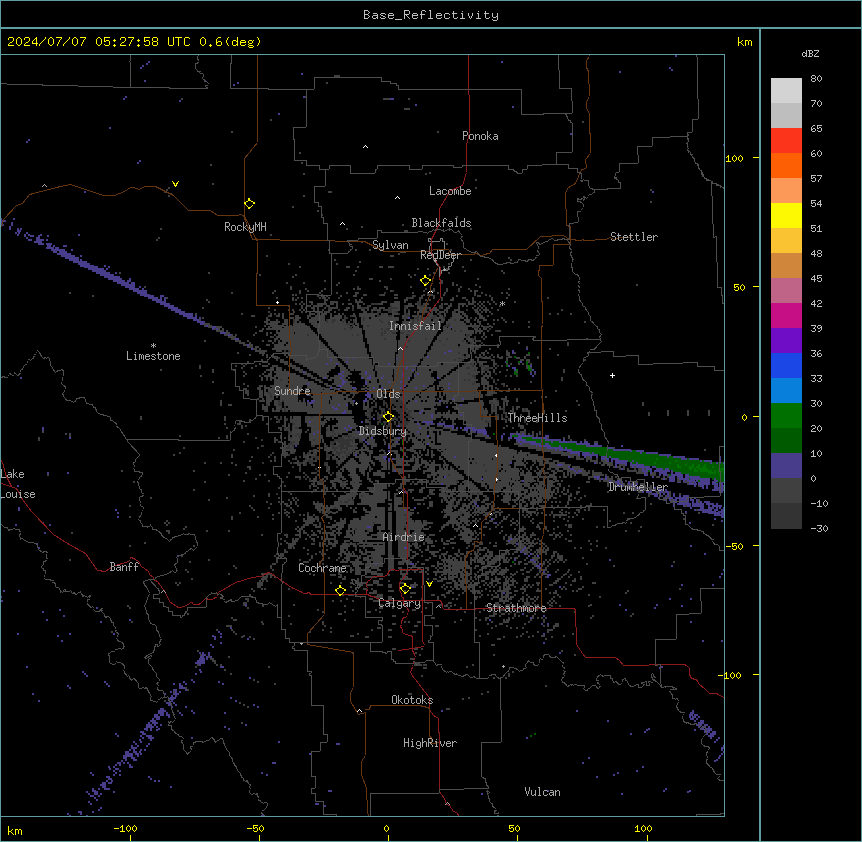This screenshot has height=842, width=862.
Task: Select the red 60-65 dBZ legend swatch
Action: [786, 141]
